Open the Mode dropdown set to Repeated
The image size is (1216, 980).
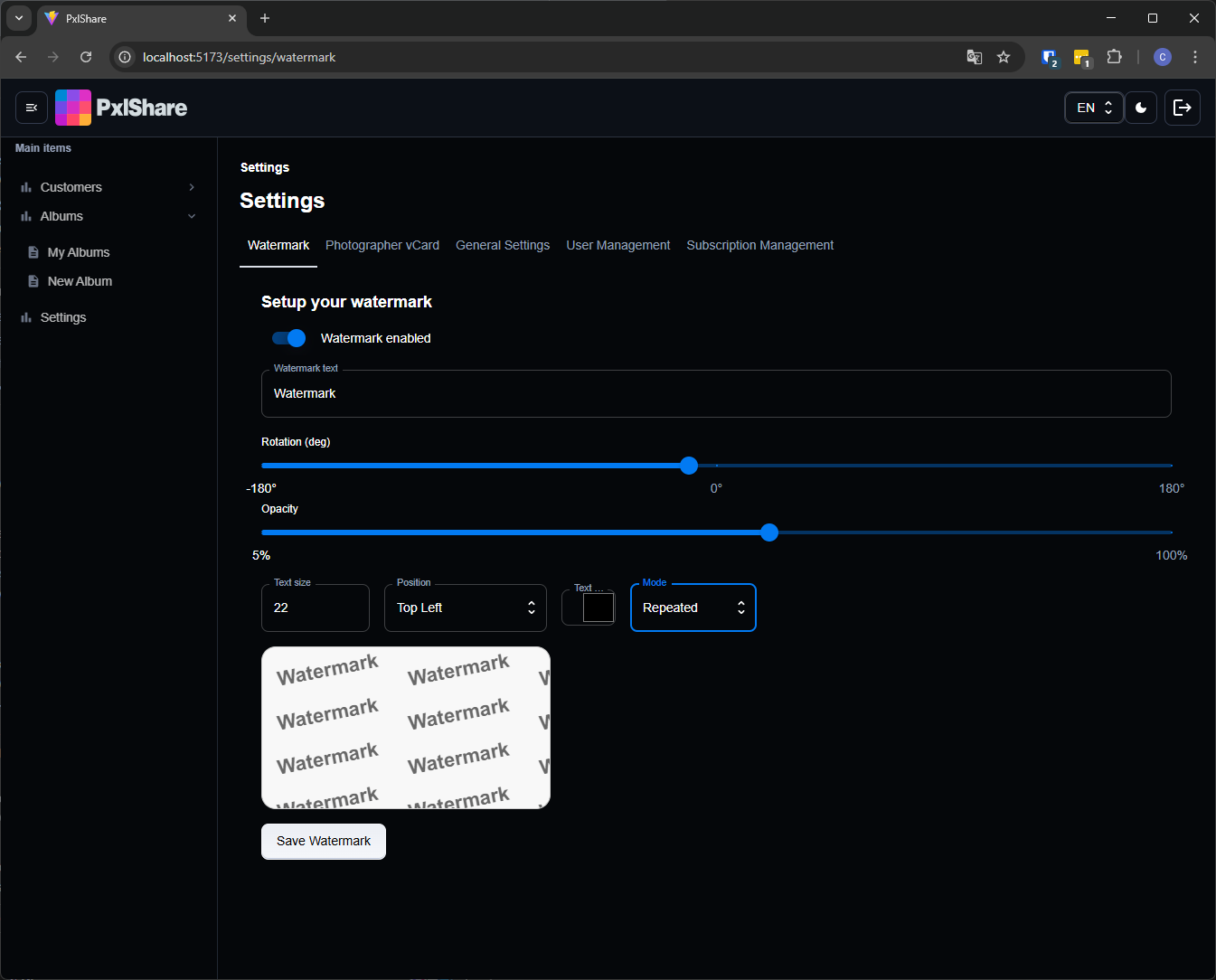click(693, 608)
